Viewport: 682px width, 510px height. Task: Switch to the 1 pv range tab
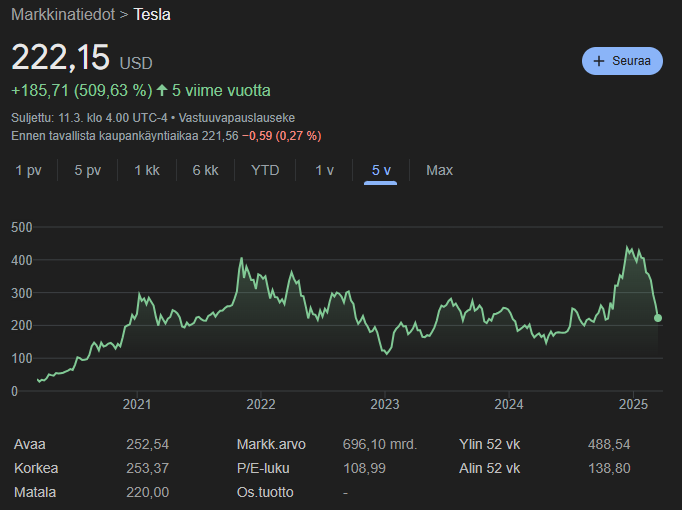[28, 170]
